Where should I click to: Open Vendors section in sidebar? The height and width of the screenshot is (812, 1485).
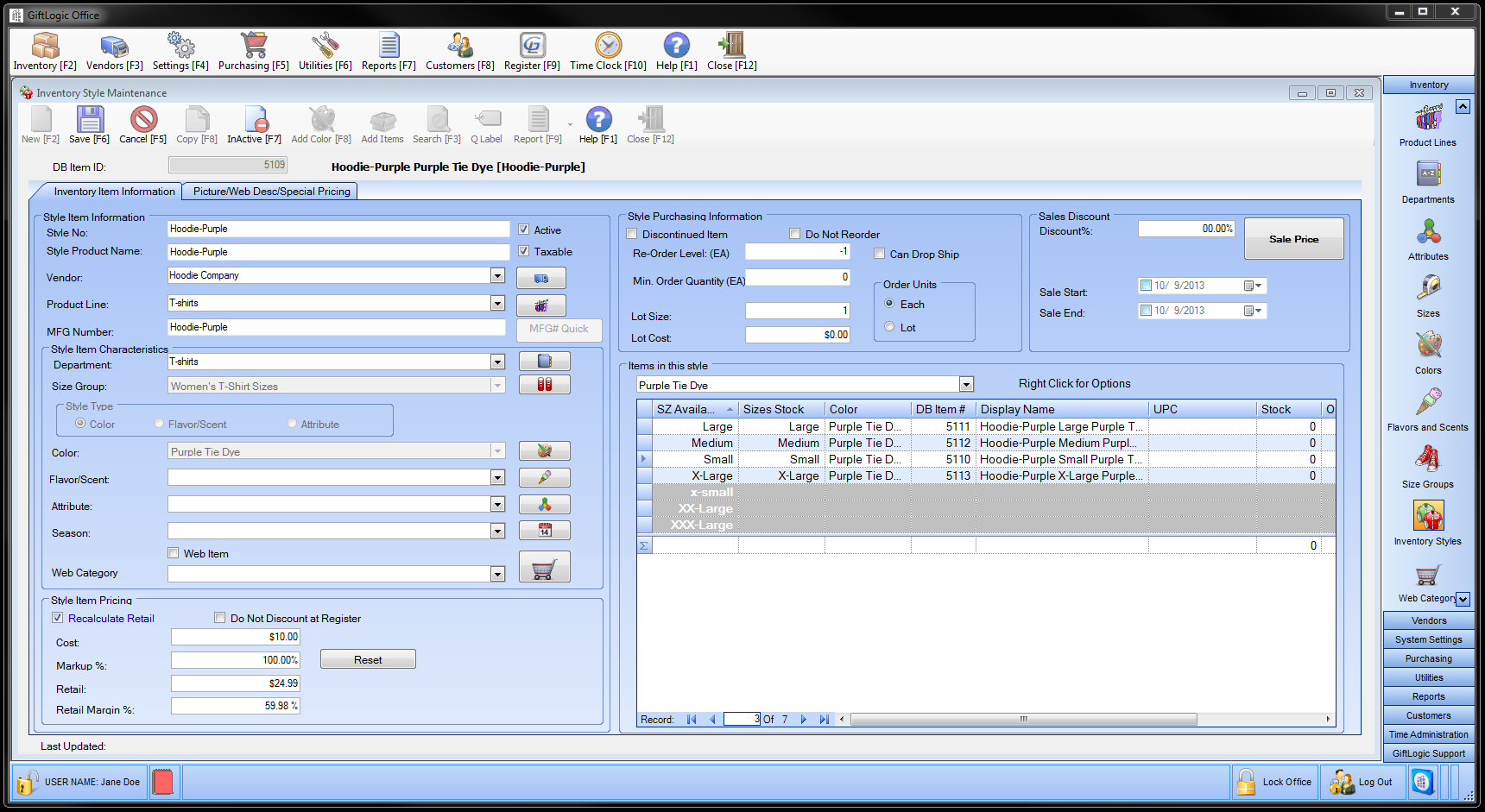click(x=1429, y=620)
